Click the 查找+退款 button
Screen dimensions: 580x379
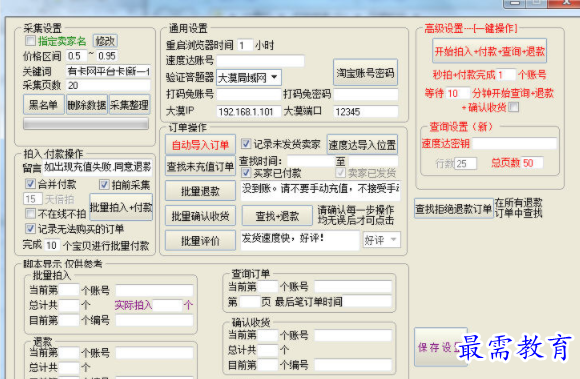(x=277, y=216)
